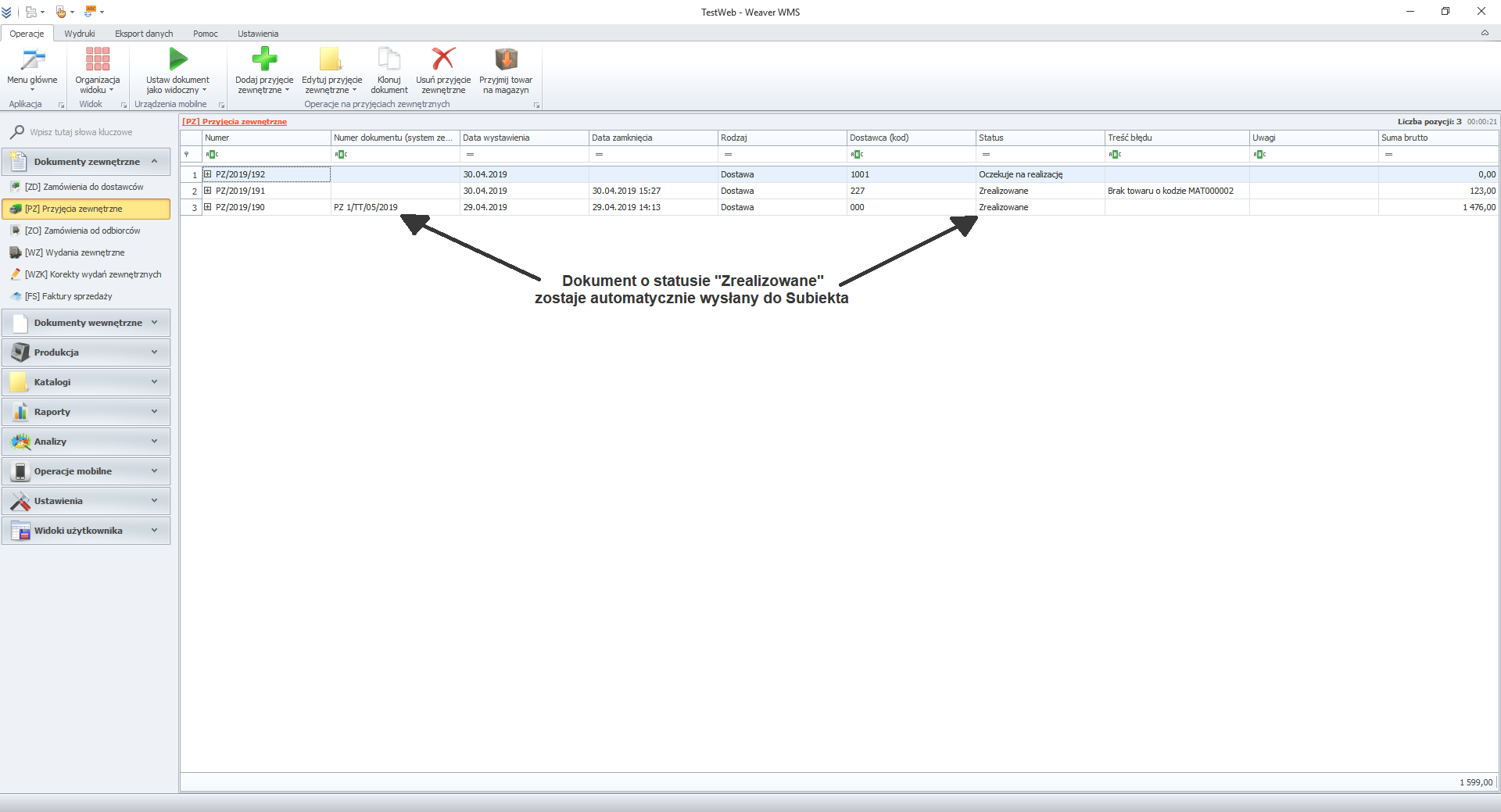The width and height of the screenshot is (1501, 812).
Task: Collapse Dokumenty zewnętrzne sidebar group
Action: pos(154,162)
